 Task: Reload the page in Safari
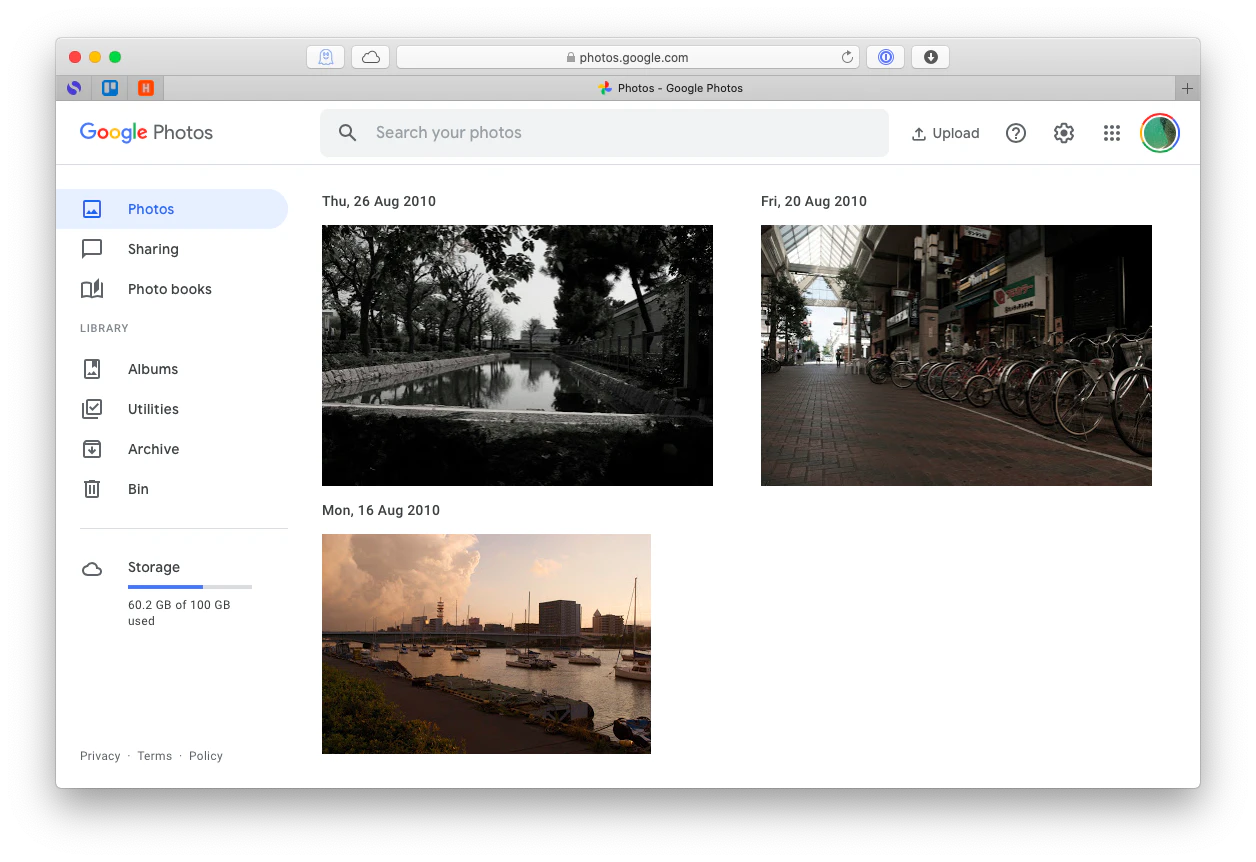click(847, 57)
